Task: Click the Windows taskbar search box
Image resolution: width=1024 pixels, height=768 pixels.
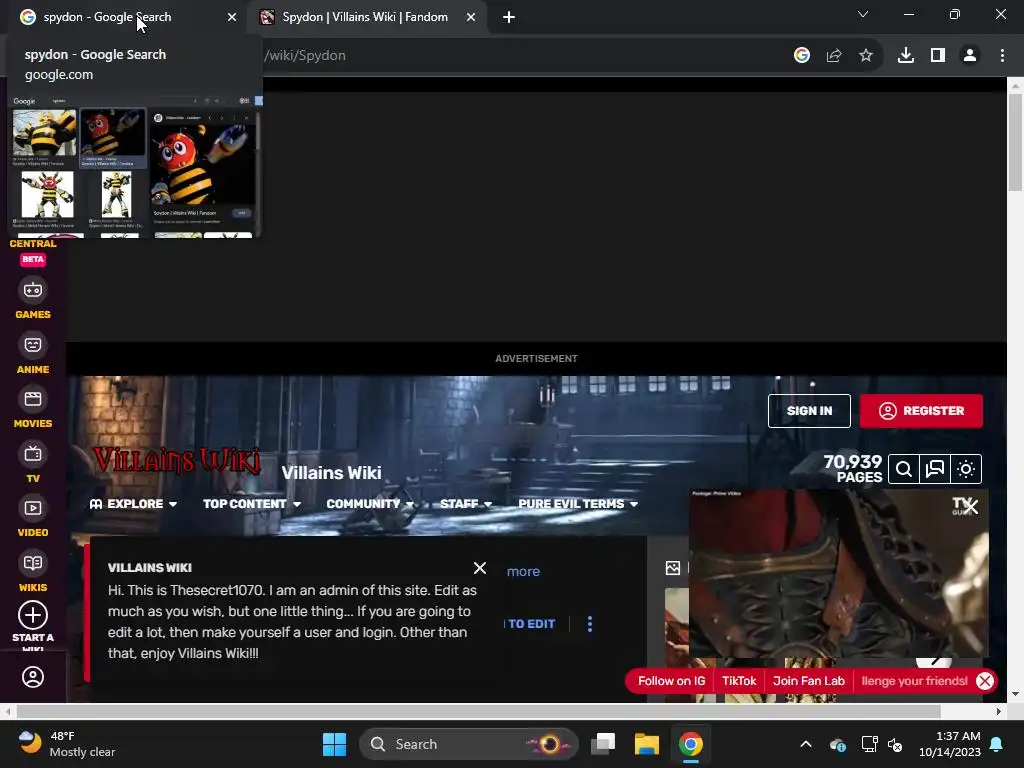Action: pyautogui.click(x=469, y=744)
